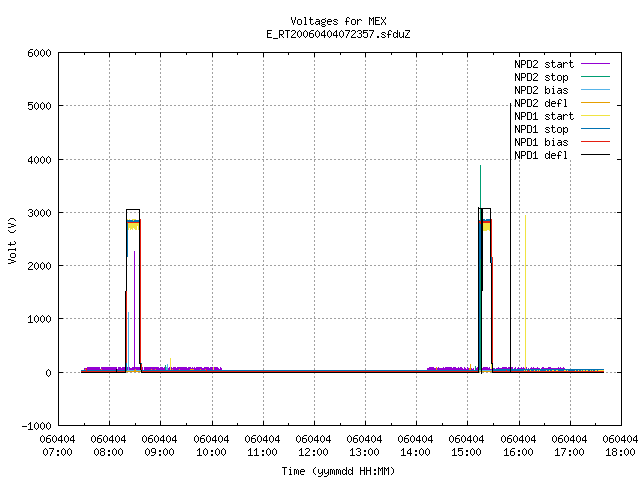640x480 pixels.
Task: Click the -1000 y-axis tick label
Action: coord(36,426)
